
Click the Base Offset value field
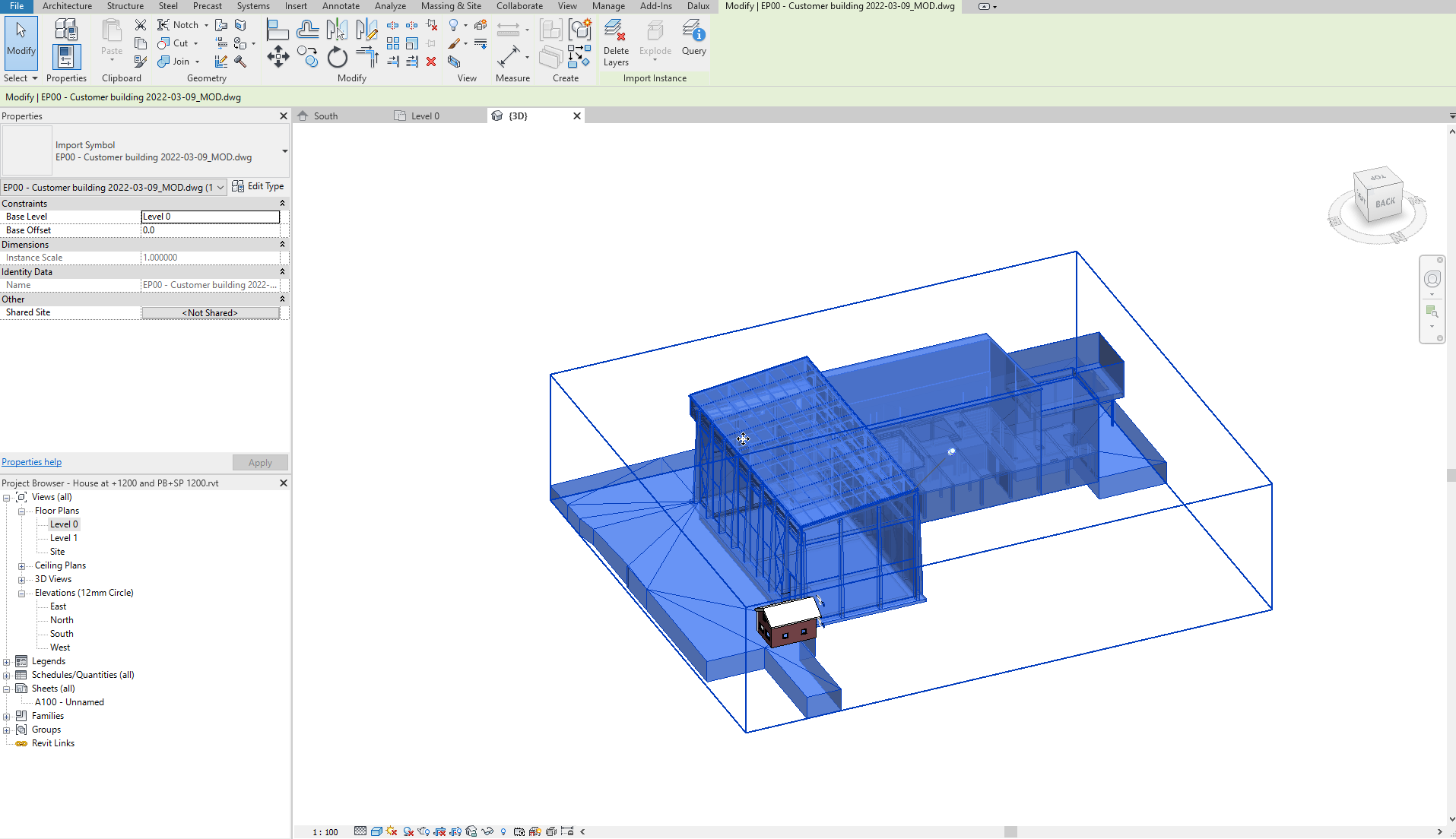210,230
